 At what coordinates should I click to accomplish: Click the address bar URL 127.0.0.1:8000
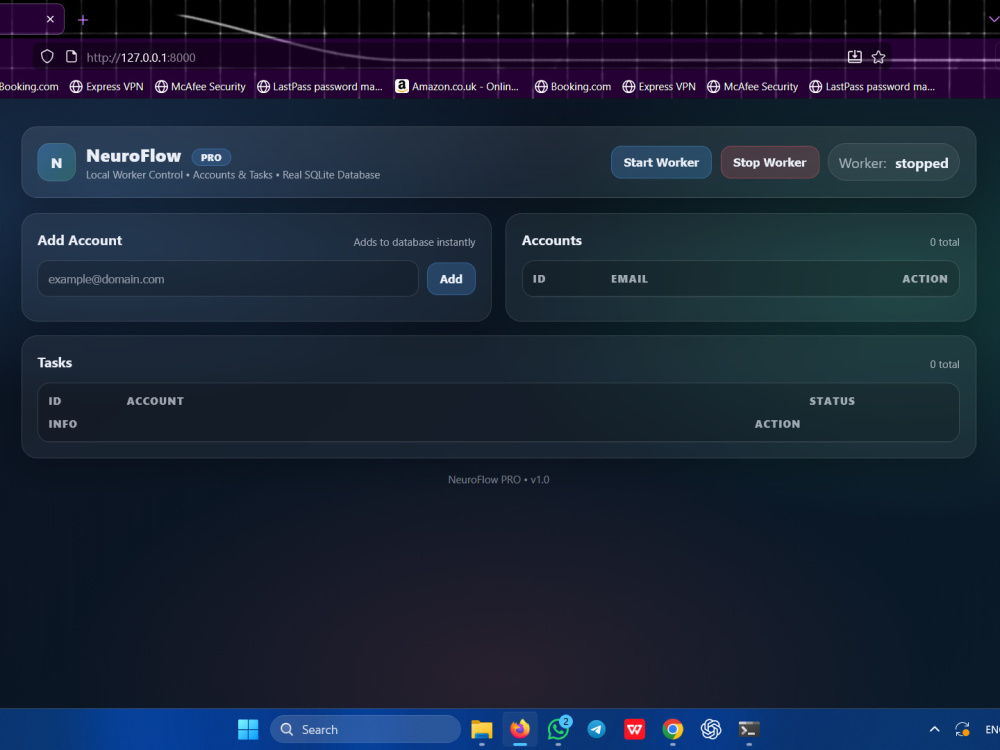pos(141,57)
